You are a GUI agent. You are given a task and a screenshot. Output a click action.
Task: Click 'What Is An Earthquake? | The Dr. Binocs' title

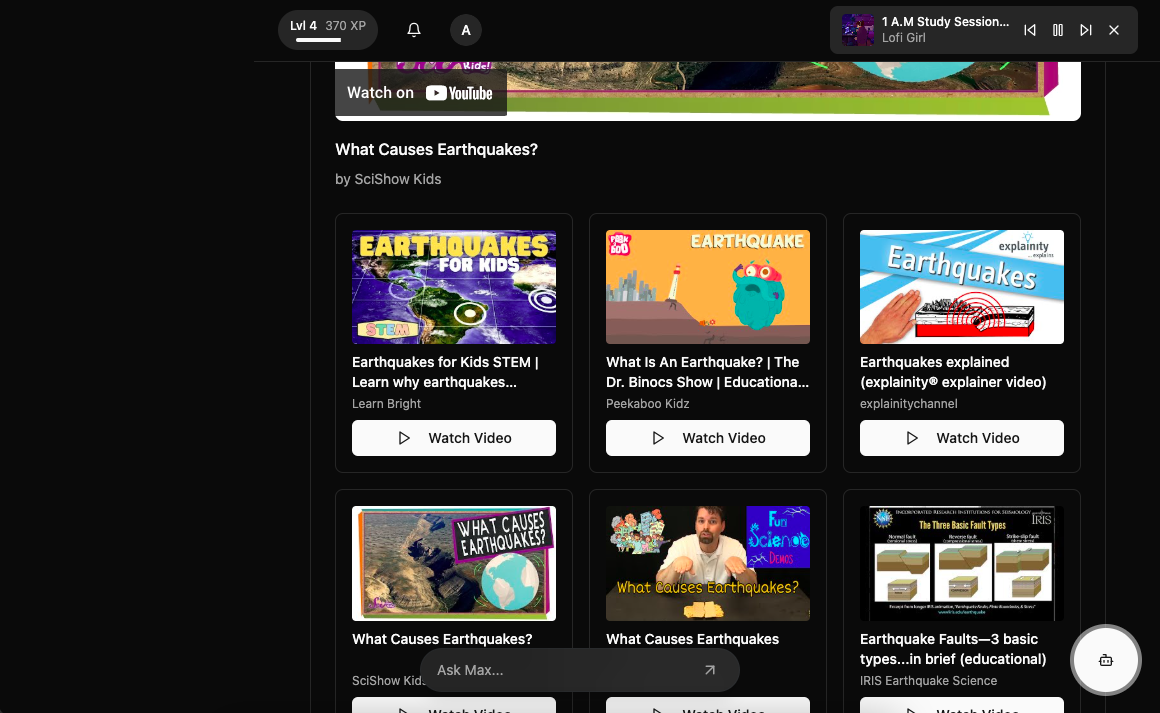(707, 372)
